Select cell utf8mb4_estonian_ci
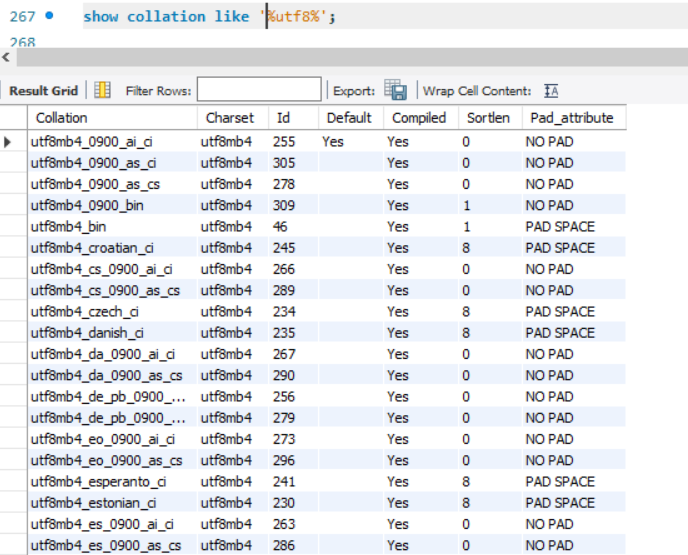Viewport: 688px width, 555px height. pos(112,503)
